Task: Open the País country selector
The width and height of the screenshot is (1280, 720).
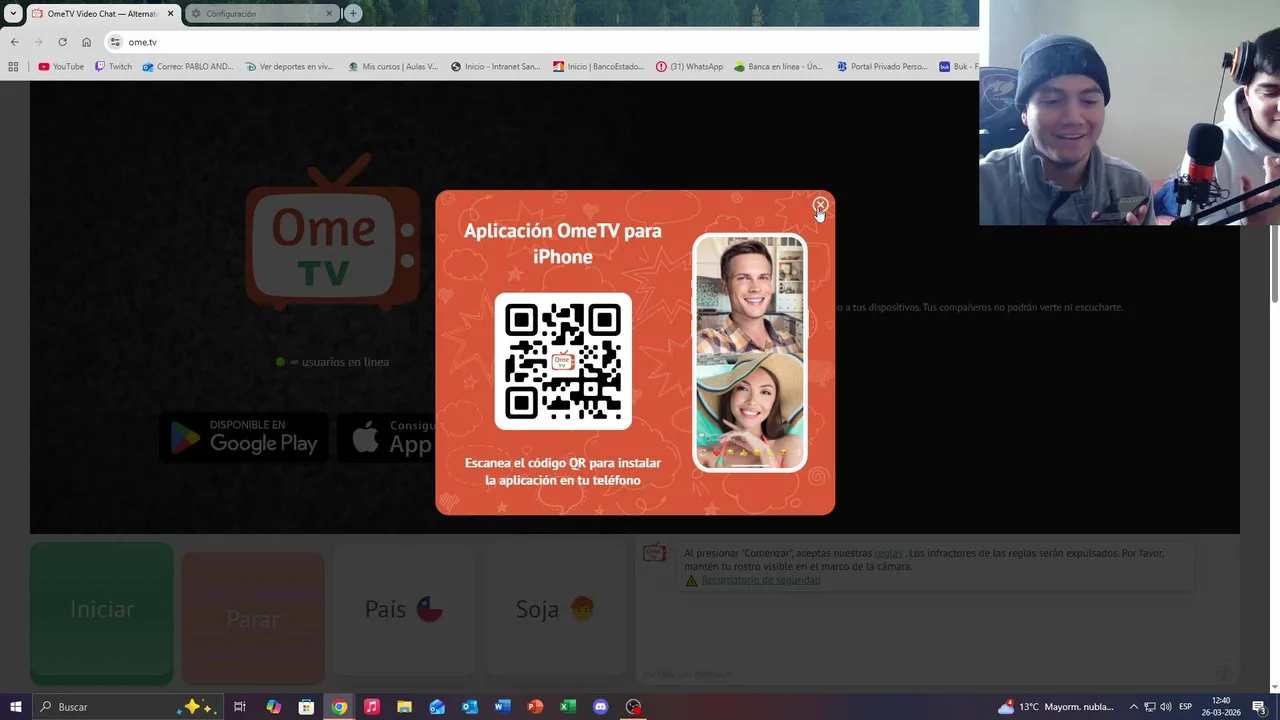Action: (404, 609)
